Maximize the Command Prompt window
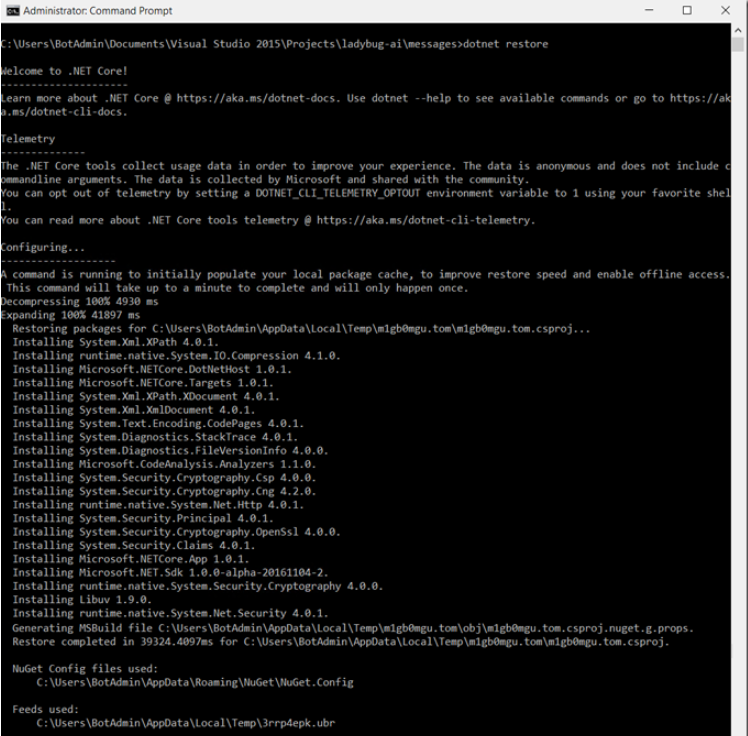This screenshot has width=748, height=736. pos(687,10)
